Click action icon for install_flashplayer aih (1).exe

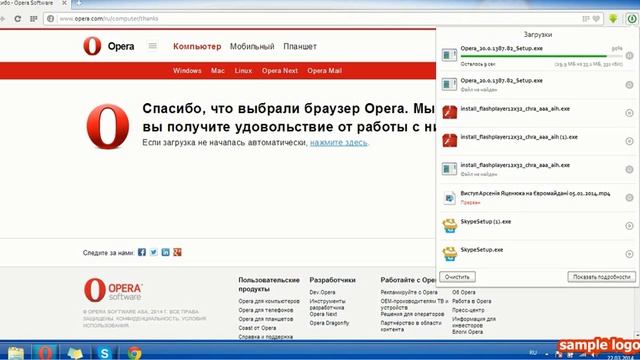click(629, 141)
